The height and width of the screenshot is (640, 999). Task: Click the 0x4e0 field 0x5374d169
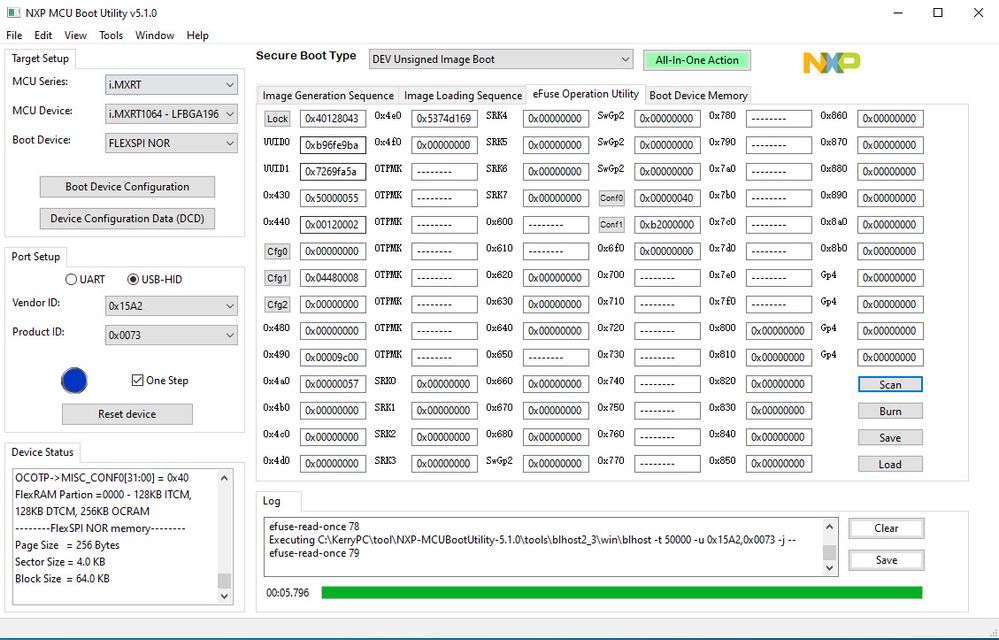pyautogui.click(x=444, y=119)
